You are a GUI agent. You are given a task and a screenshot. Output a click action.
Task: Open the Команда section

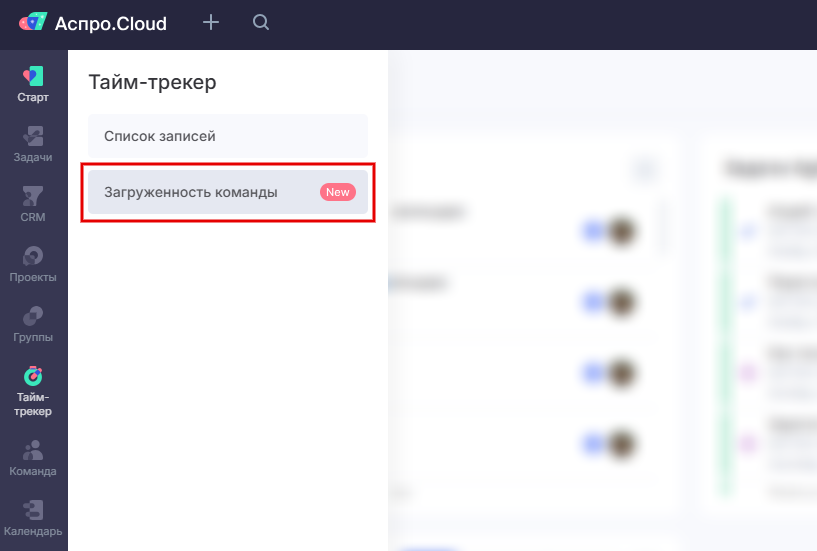pyautogui.click(x=33, y=457)
